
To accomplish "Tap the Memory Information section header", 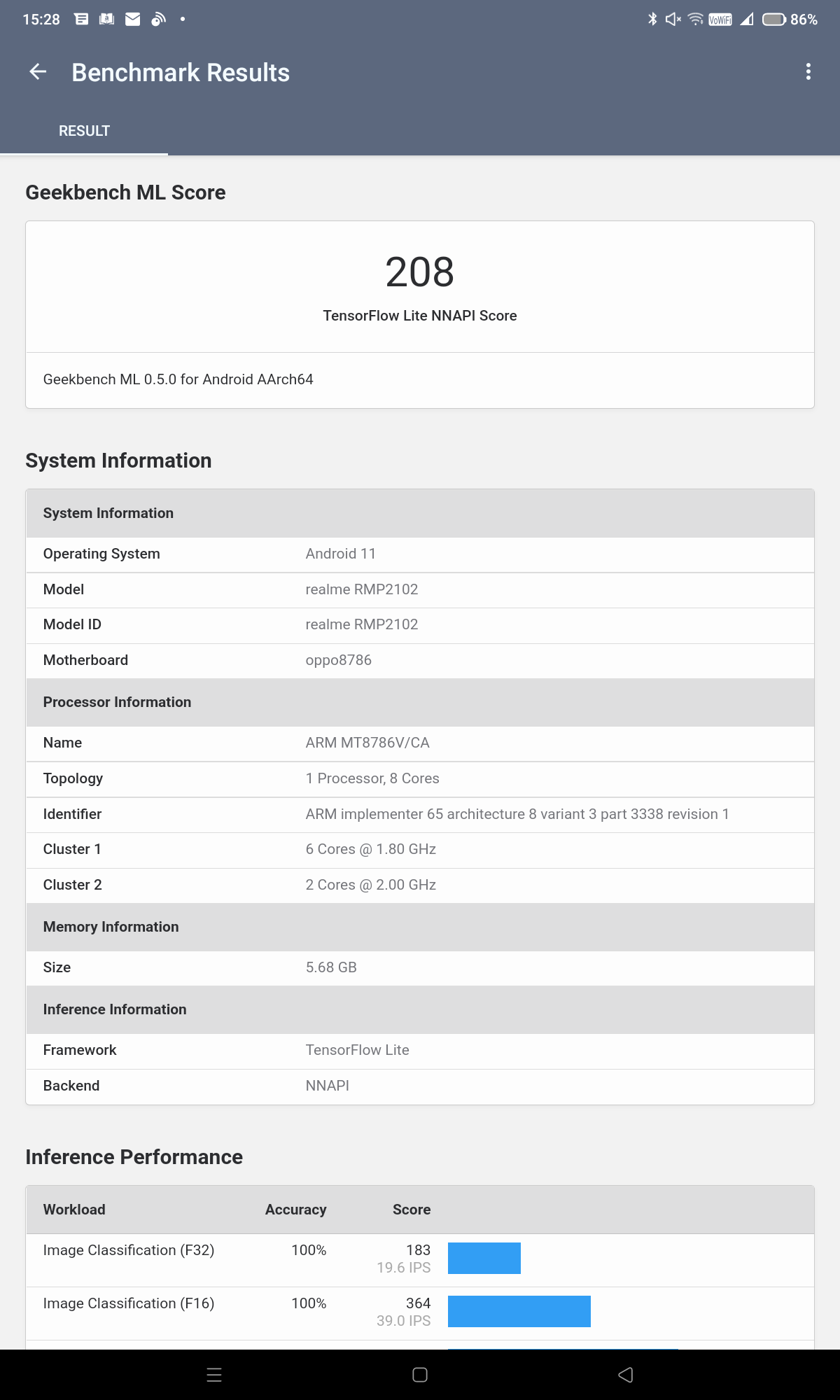I will [420, 927].
